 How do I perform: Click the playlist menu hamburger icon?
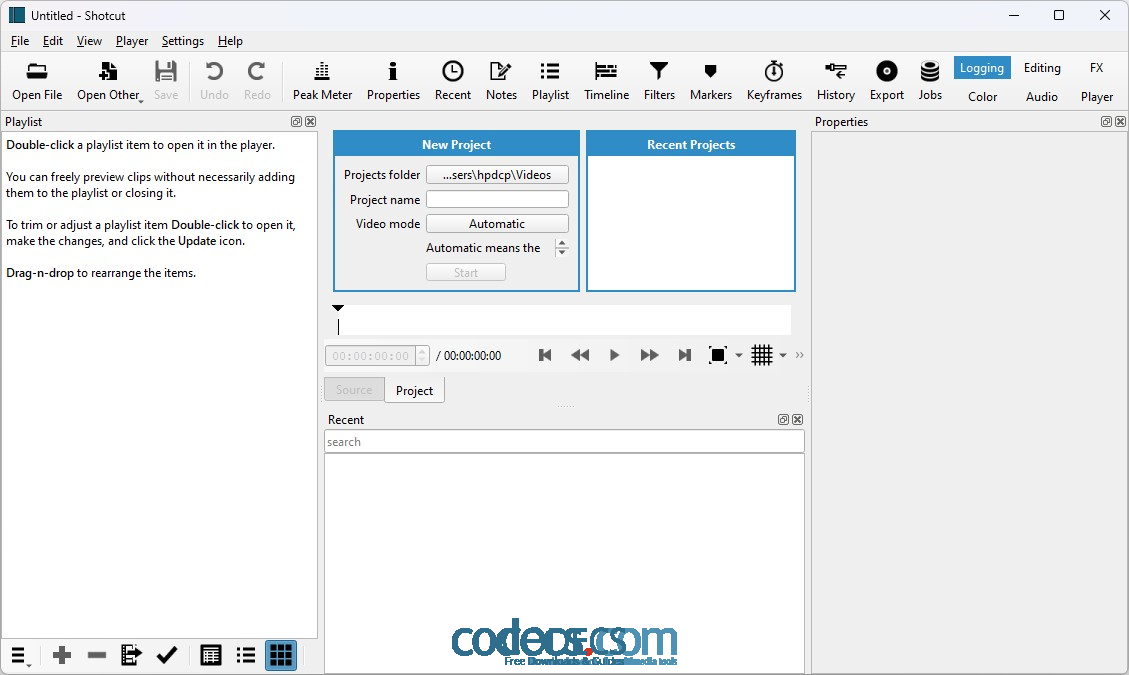[x=19, y=656]
